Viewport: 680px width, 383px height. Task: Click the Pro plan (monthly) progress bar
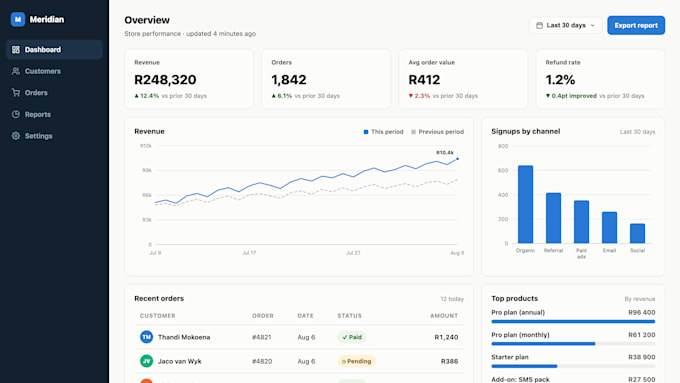(x=573, y=344)
